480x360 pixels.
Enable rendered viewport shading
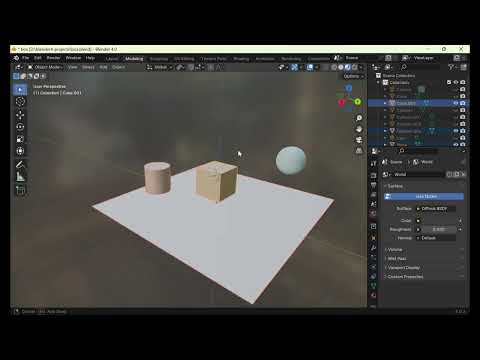355,67
